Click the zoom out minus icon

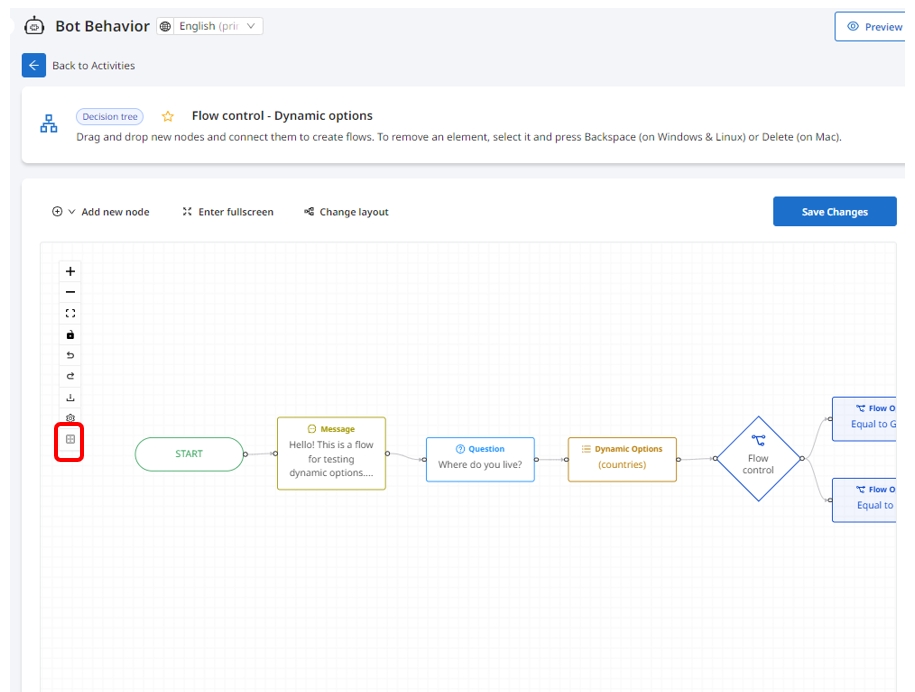[x=70, y=292]
